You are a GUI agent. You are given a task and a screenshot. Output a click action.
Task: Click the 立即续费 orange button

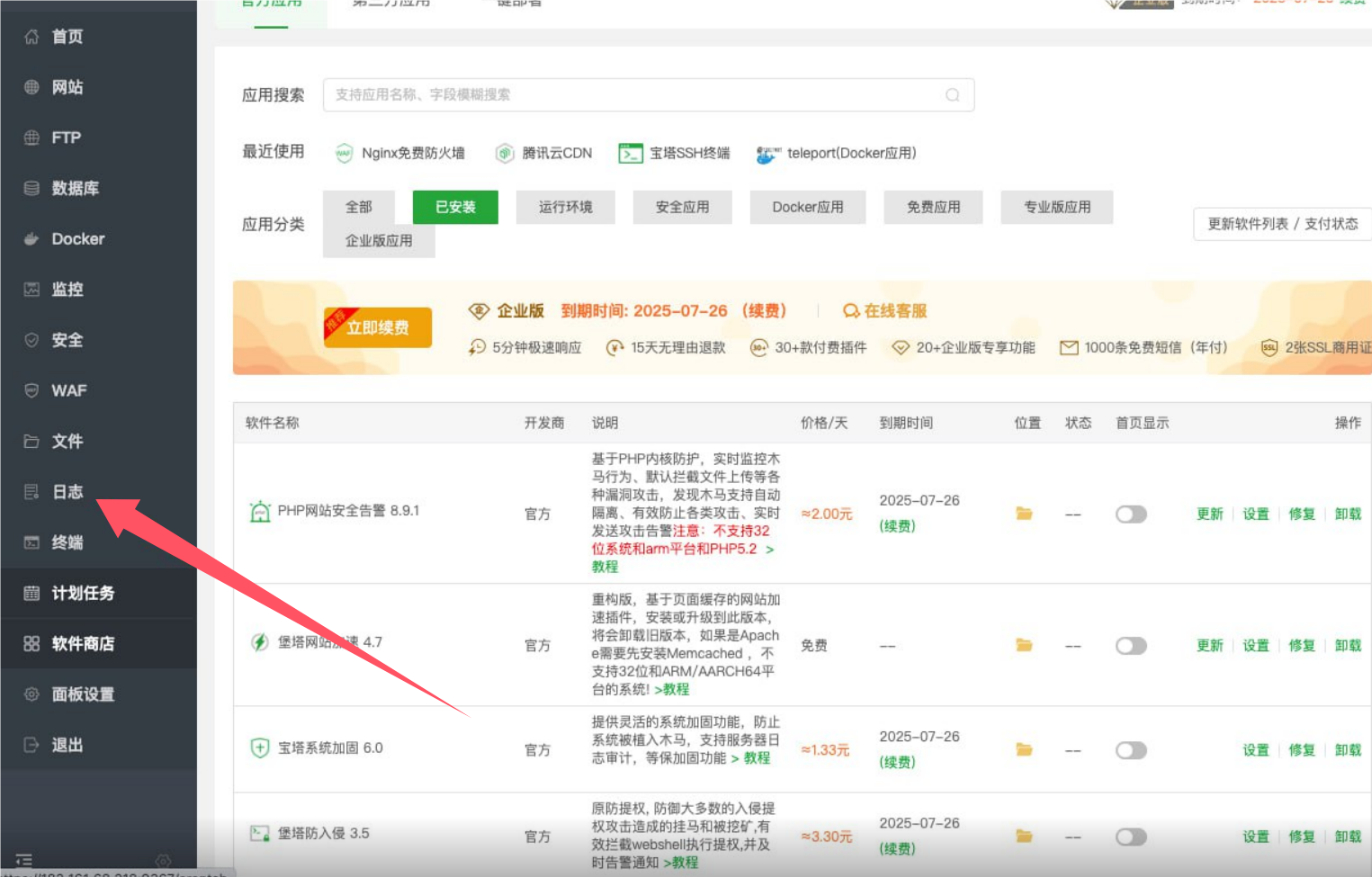378,327
